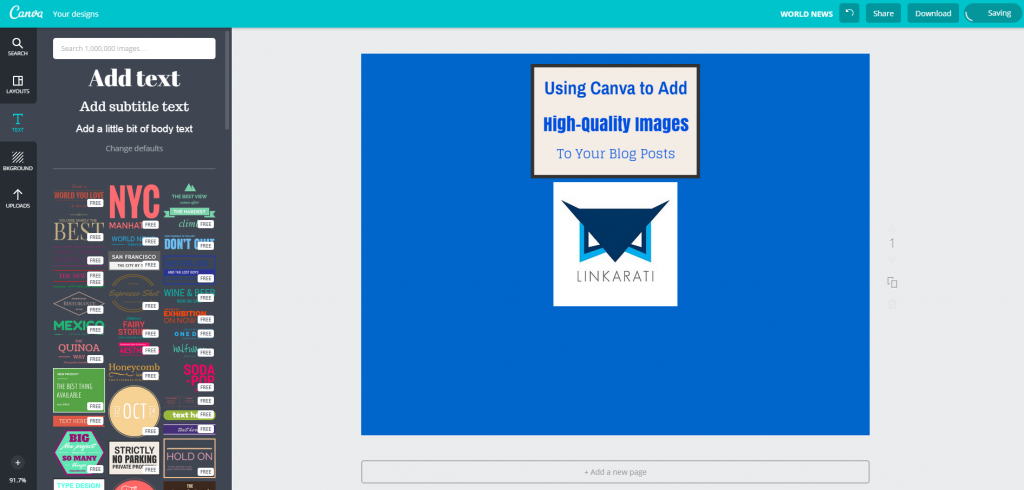Pick the Ristorante diamond text template
The width and height of the screenshot is (1024, 490).
[x=78, y=303]
